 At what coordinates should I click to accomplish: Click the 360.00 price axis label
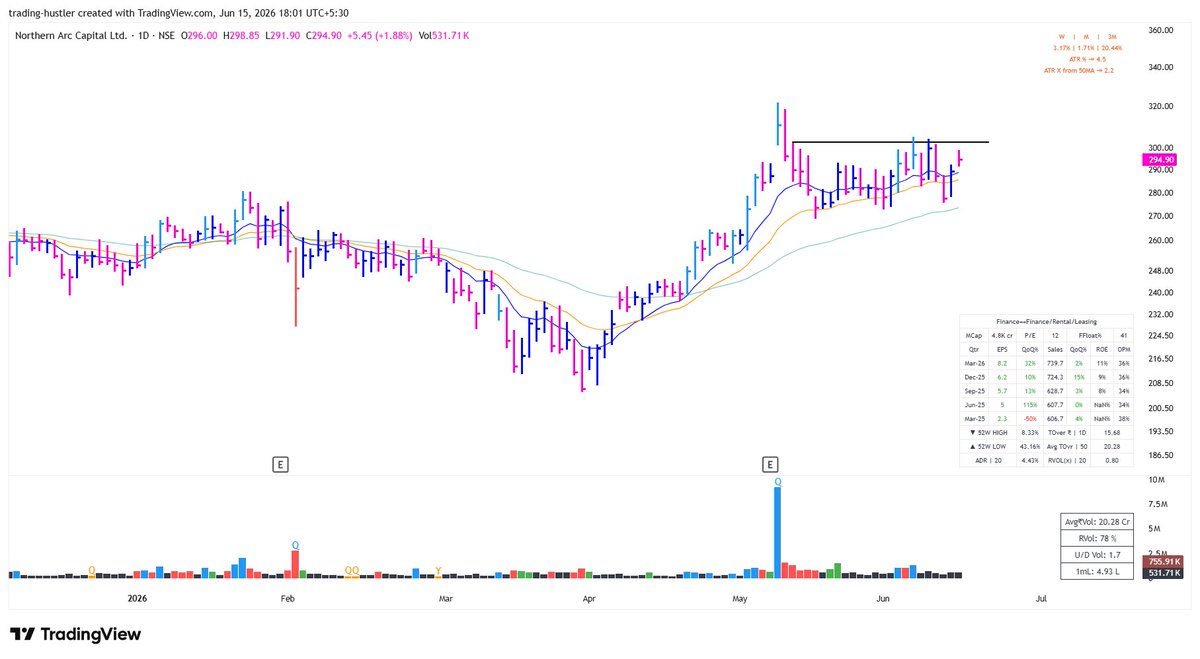coord(1160,30)
